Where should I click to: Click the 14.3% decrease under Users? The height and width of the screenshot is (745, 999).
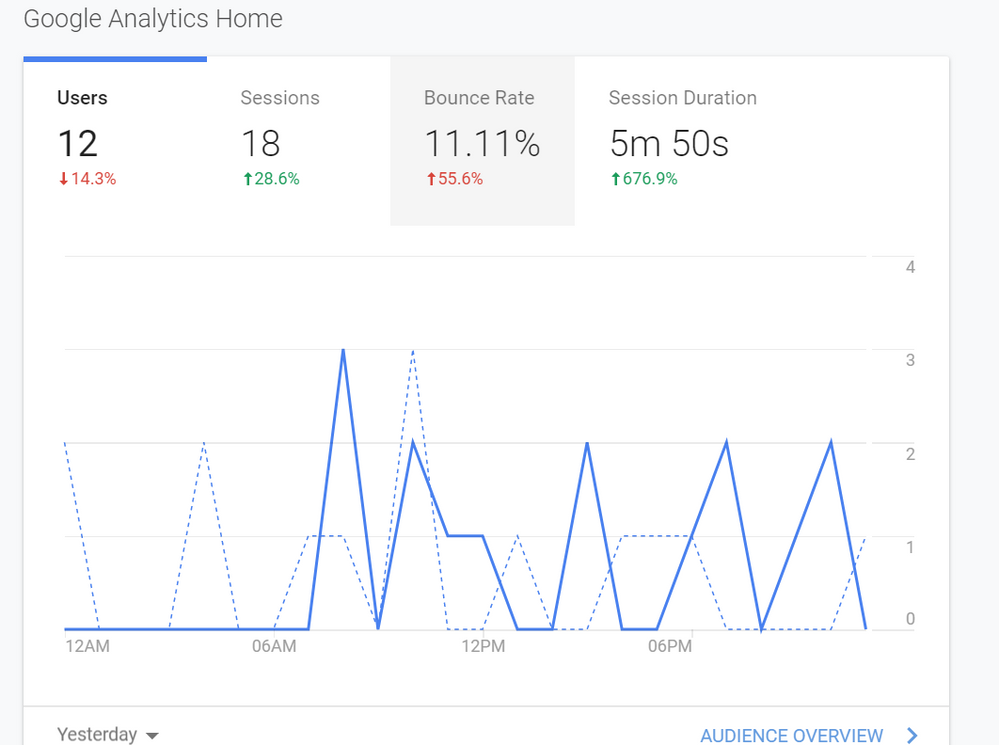point(87,178)
